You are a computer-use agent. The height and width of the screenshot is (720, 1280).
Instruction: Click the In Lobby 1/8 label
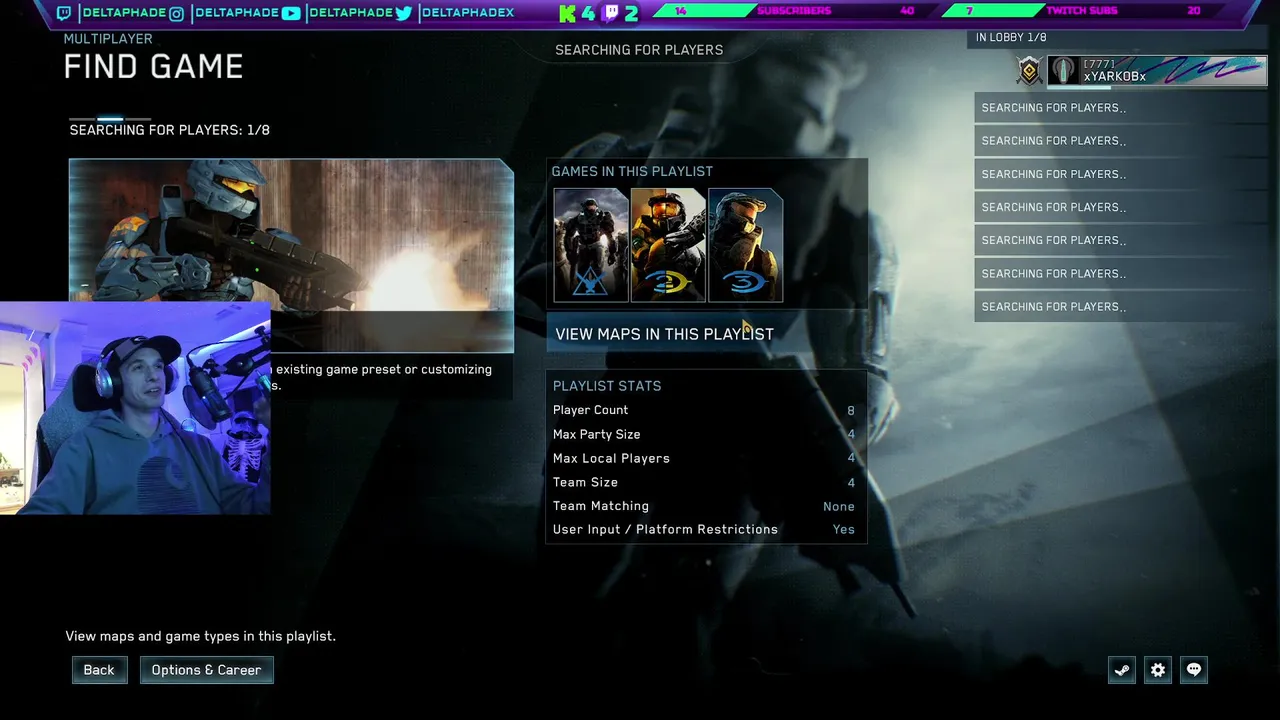pyautogui.click(x=1011, y=37)
